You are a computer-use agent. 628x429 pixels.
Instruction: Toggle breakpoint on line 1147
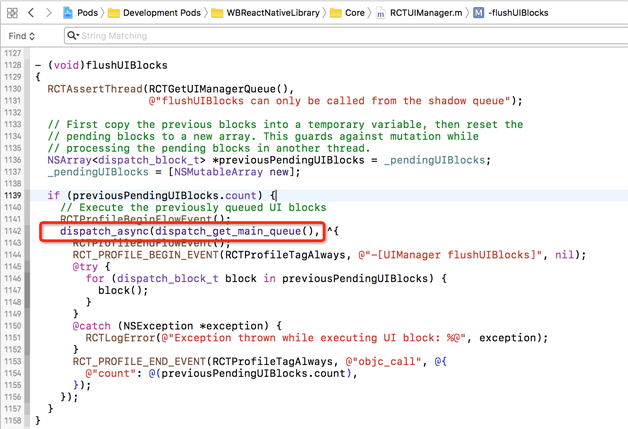pos(14,291)
